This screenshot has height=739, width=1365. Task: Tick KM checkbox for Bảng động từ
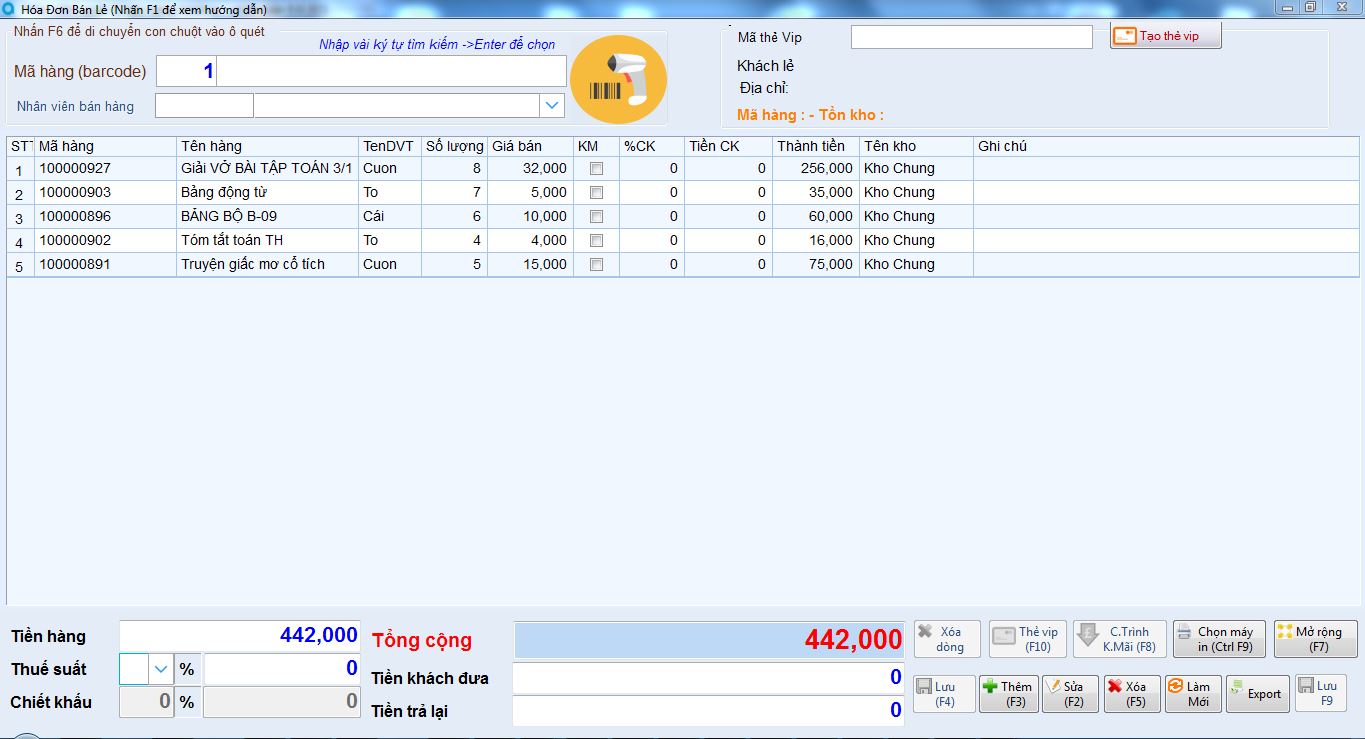[x=597, y=193]
